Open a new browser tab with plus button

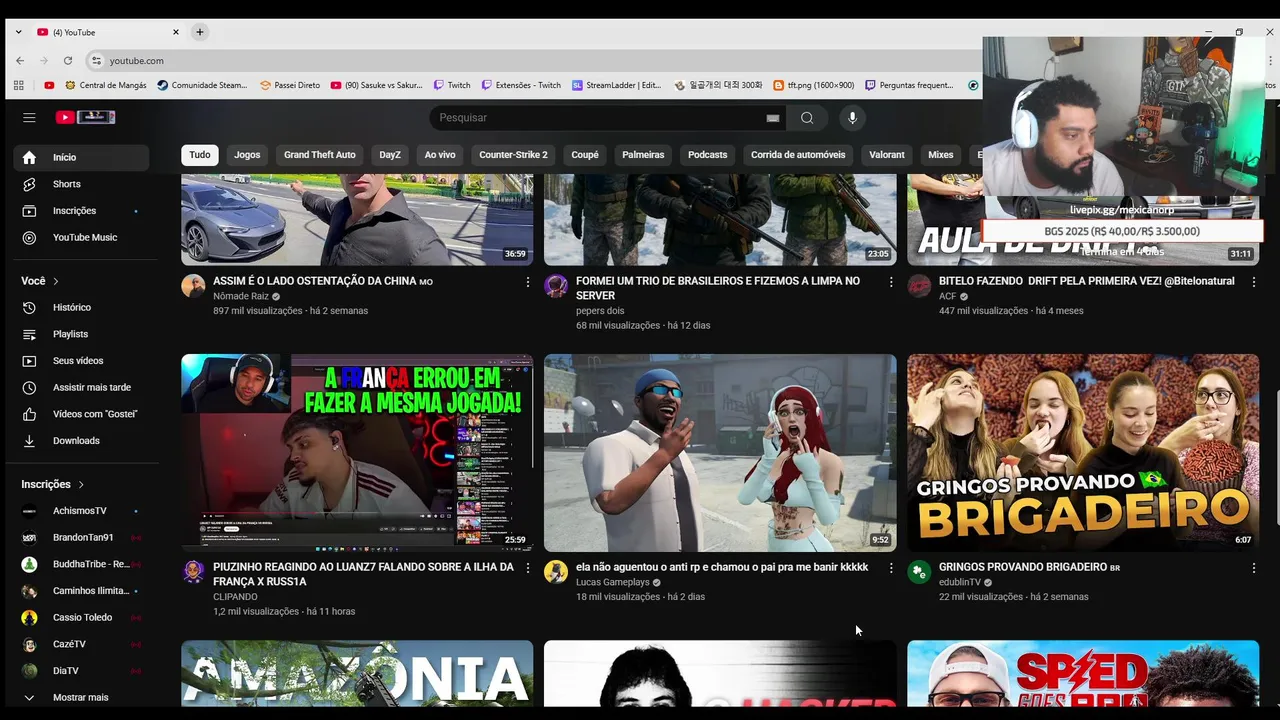click(x=199, y=32)
